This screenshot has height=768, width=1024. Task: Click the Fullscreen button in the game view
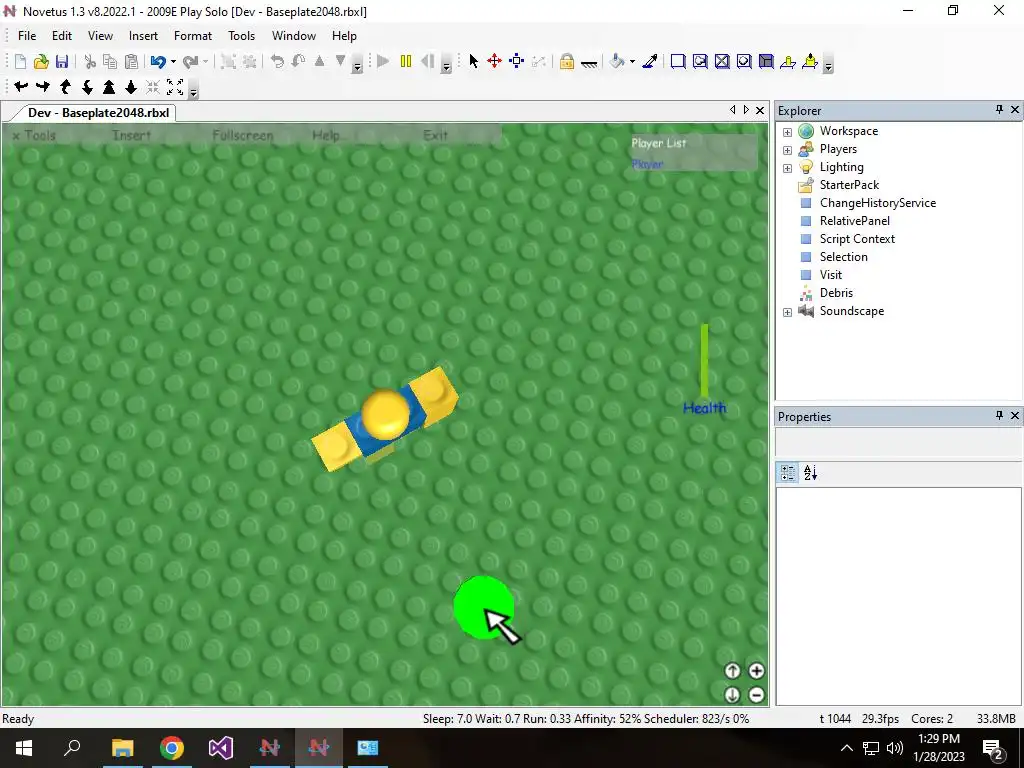242,135
